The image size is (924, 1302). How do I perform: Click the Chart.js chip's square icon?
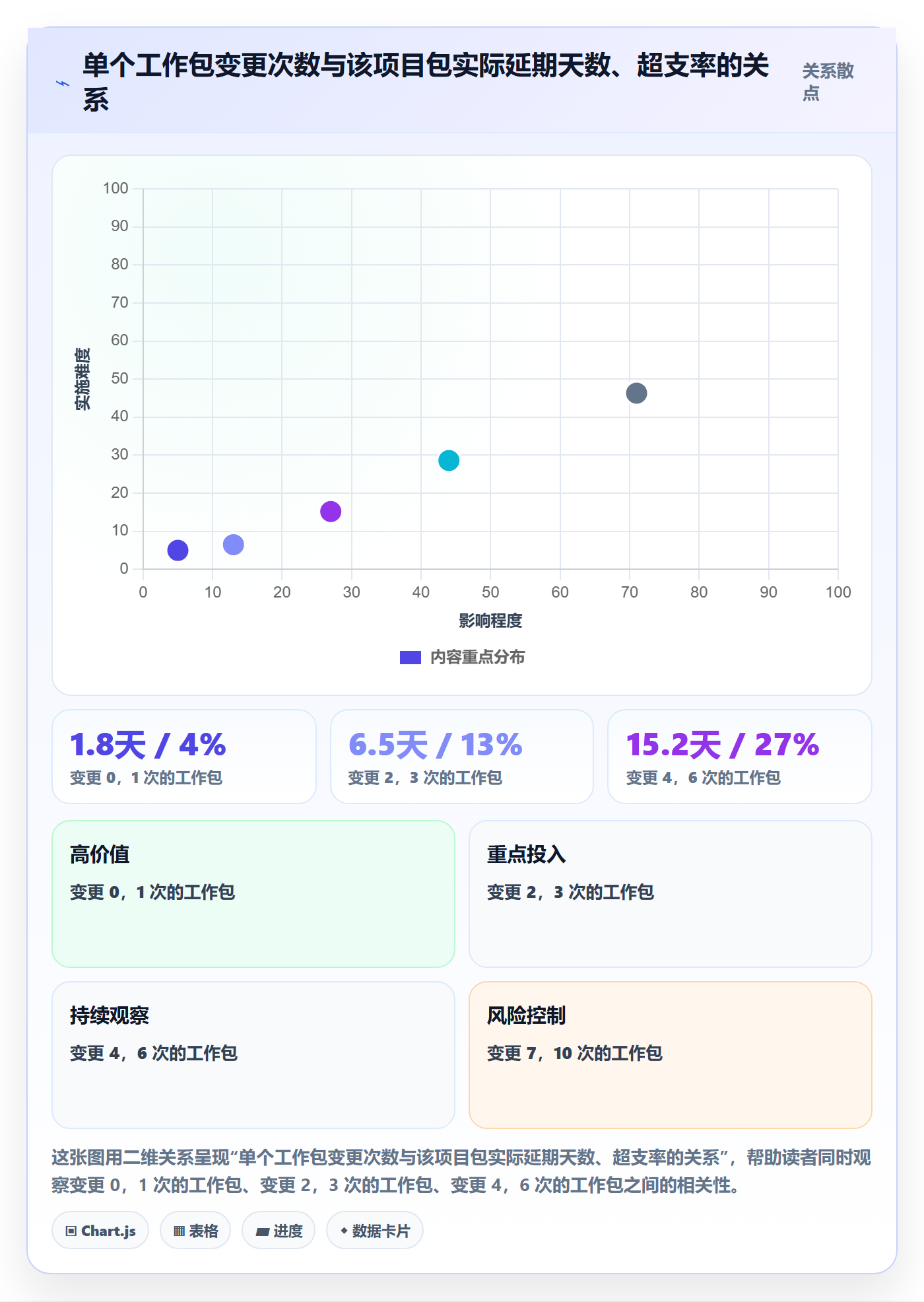pos(71,1231)
